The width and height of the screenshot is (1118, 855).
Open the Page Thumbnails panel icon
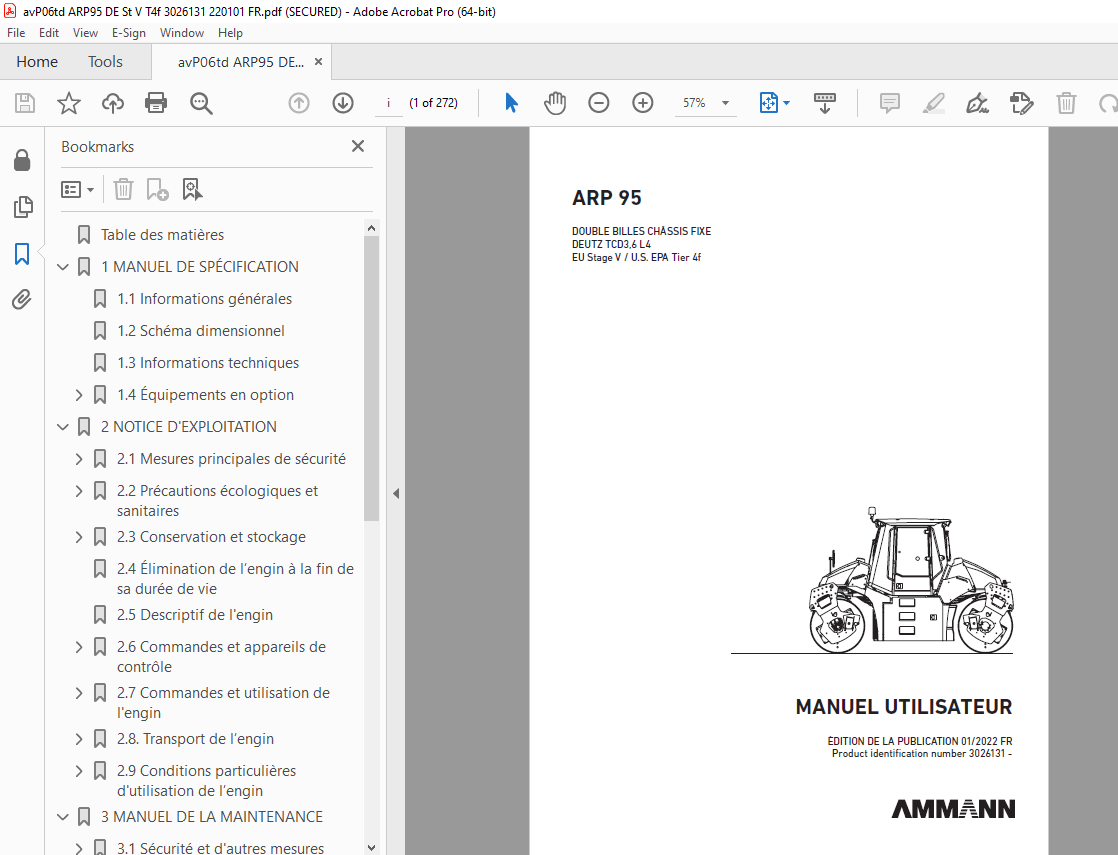(23, 207)
